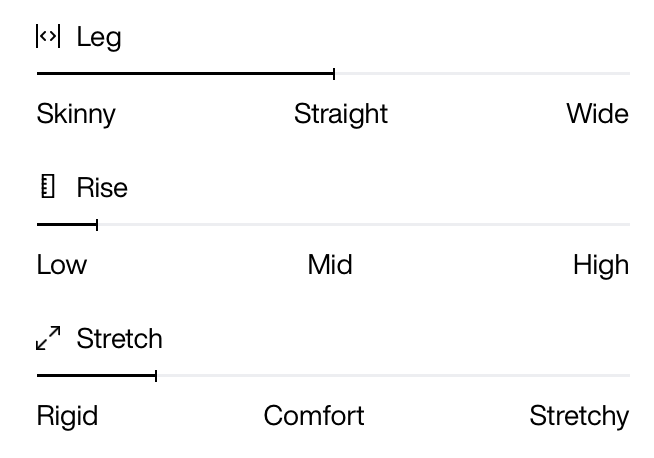The height and width of the screenshot is (458, 654).
Task: Choose the Low rise label
Action: point(62,264)
